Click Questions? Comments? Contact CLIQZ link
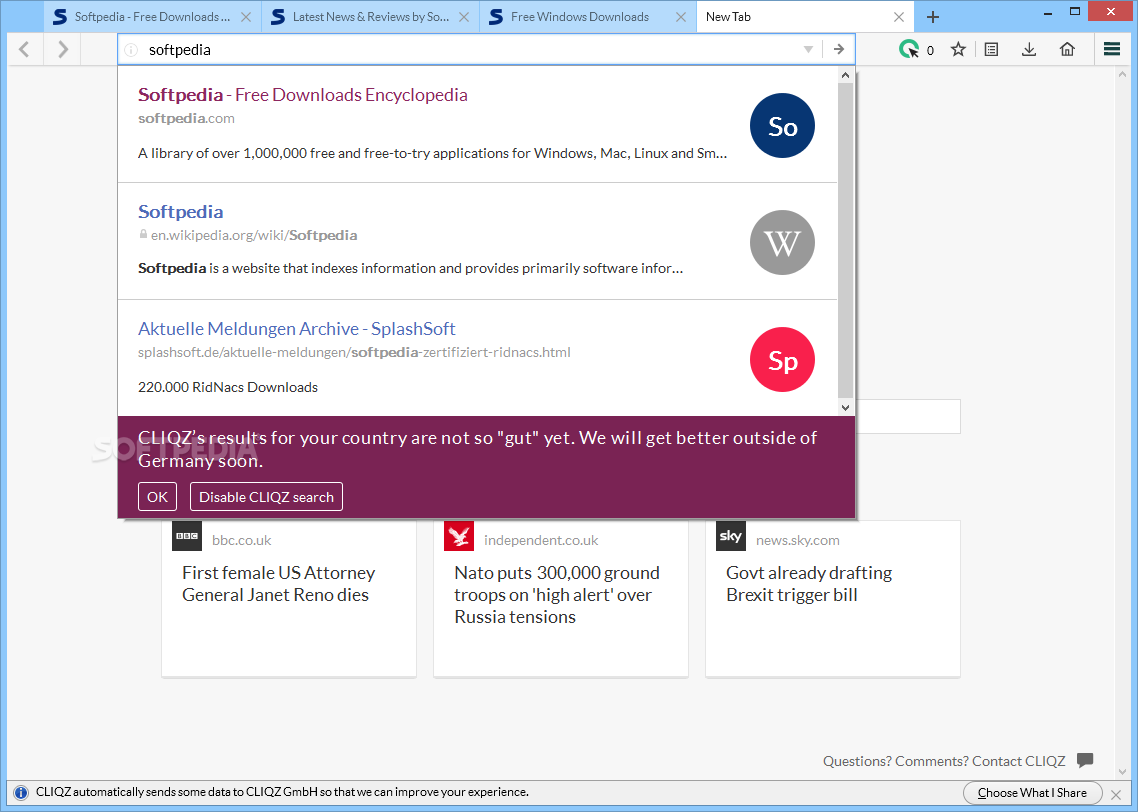Viewport: 1138px width, 812px height. click(x=944, y=761)
